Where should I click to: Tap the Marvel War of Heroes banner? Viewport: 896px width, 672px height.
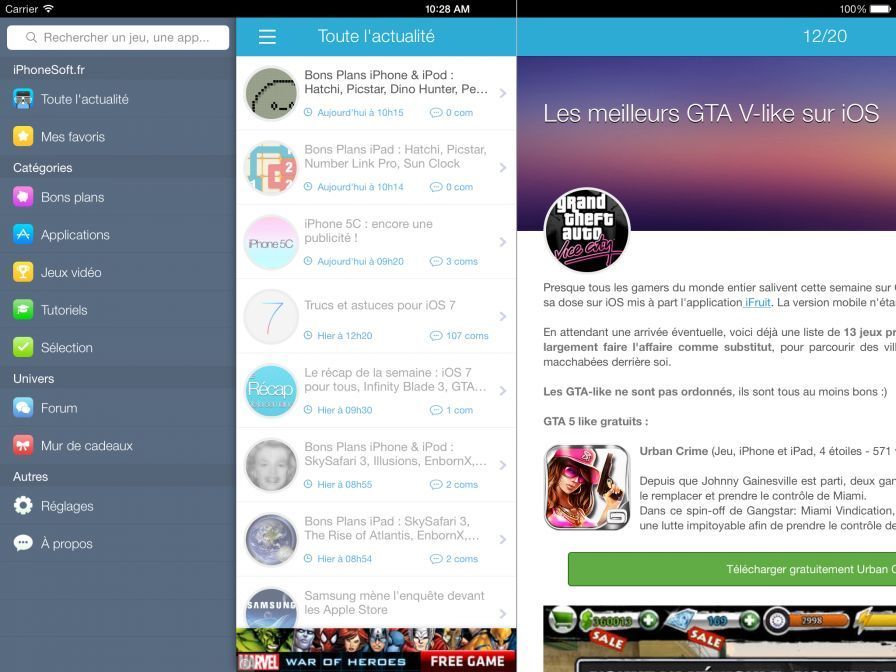376,650
